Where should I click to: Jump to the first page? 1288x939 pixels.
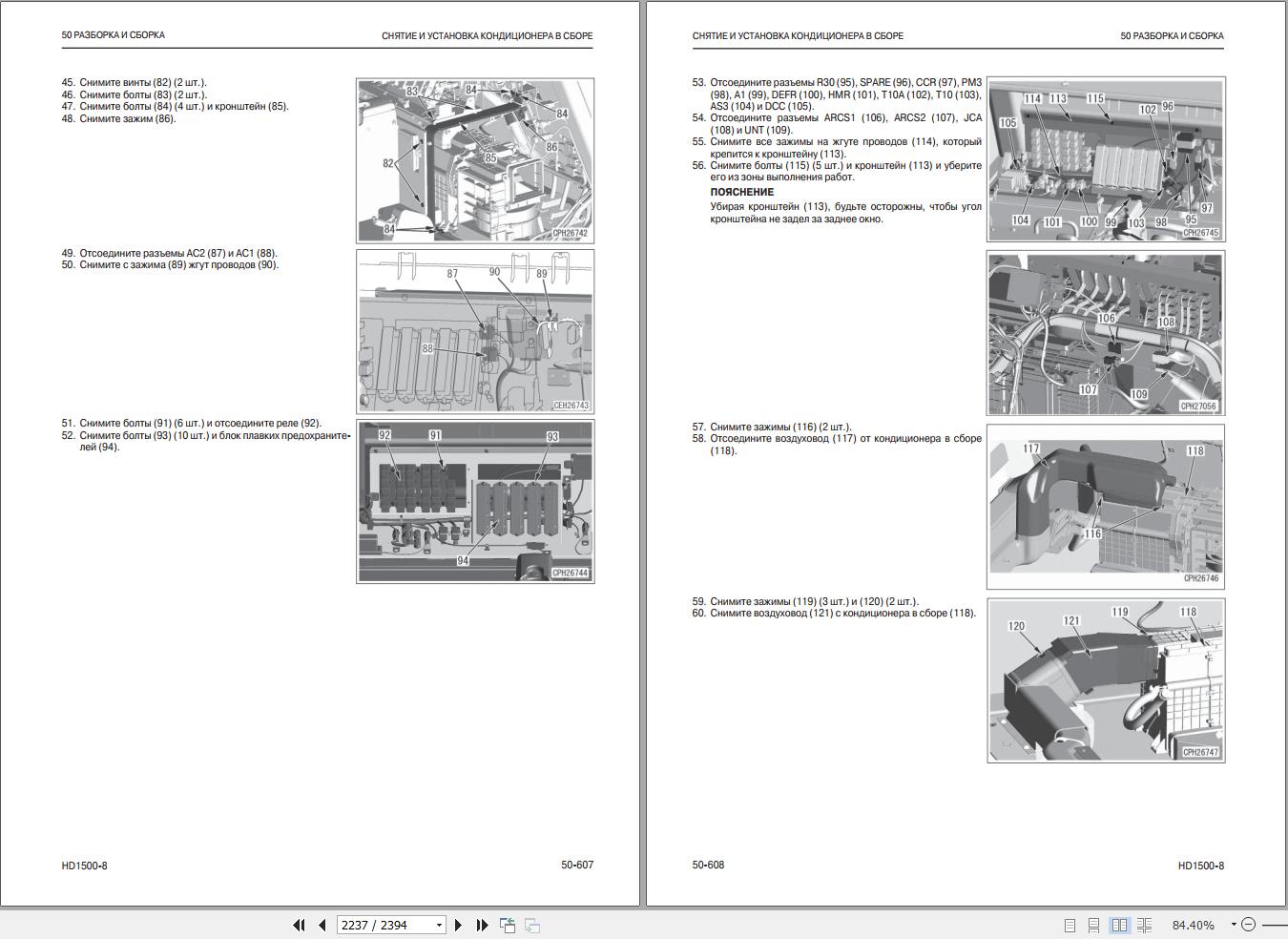click(x=300, y=925)
